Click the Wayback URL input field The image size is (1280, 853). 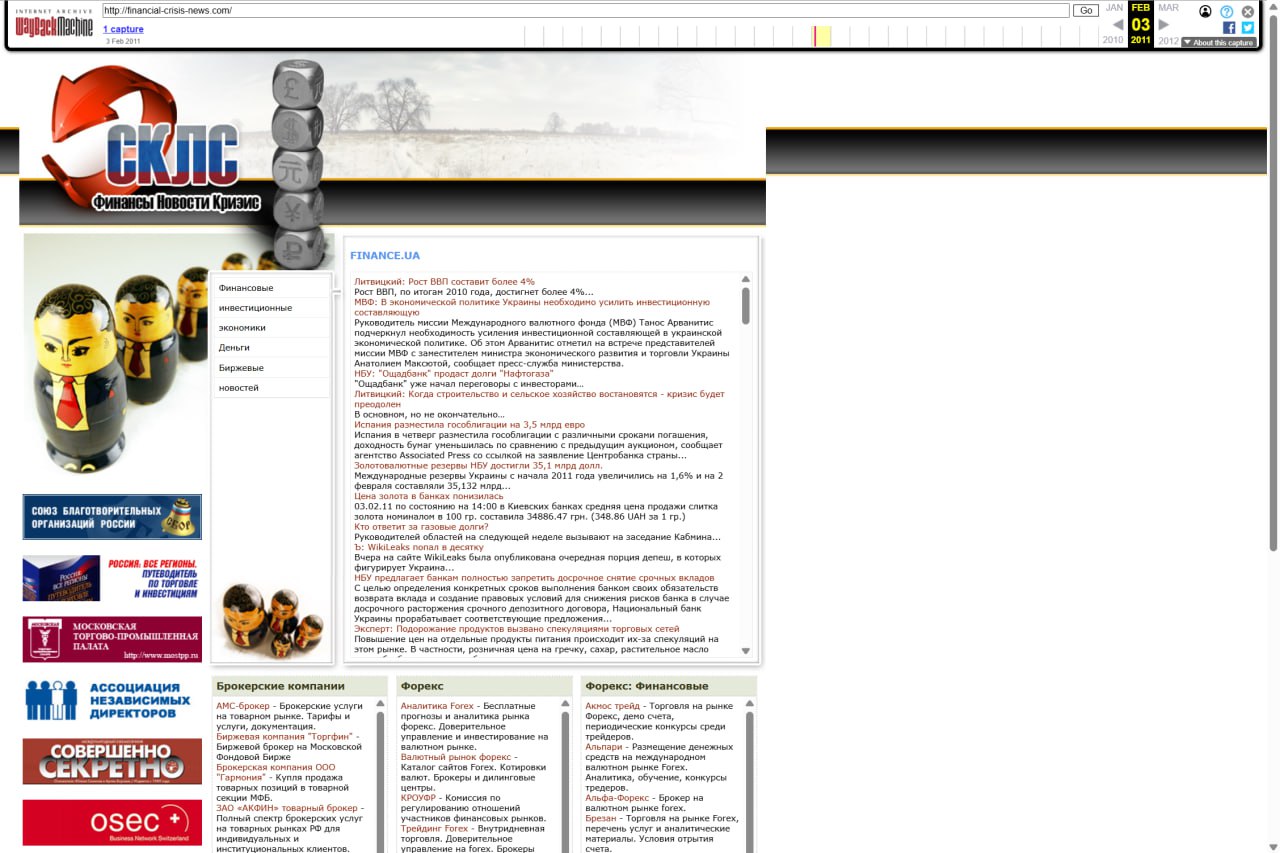point(585,10)
